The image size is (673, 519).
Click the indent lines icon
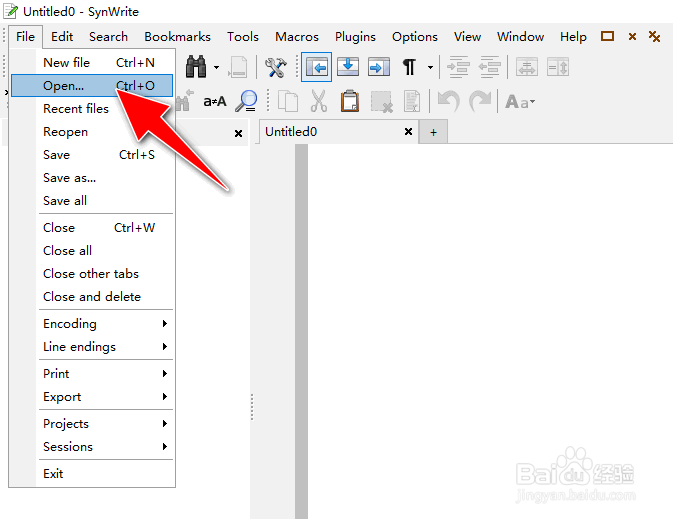point(458,67)
